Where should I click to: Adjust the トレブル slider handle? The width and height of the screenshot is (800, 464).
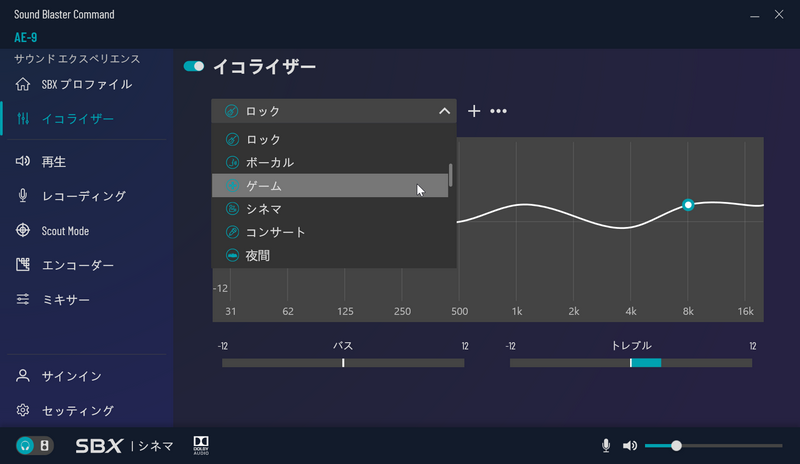coord(631,362)
